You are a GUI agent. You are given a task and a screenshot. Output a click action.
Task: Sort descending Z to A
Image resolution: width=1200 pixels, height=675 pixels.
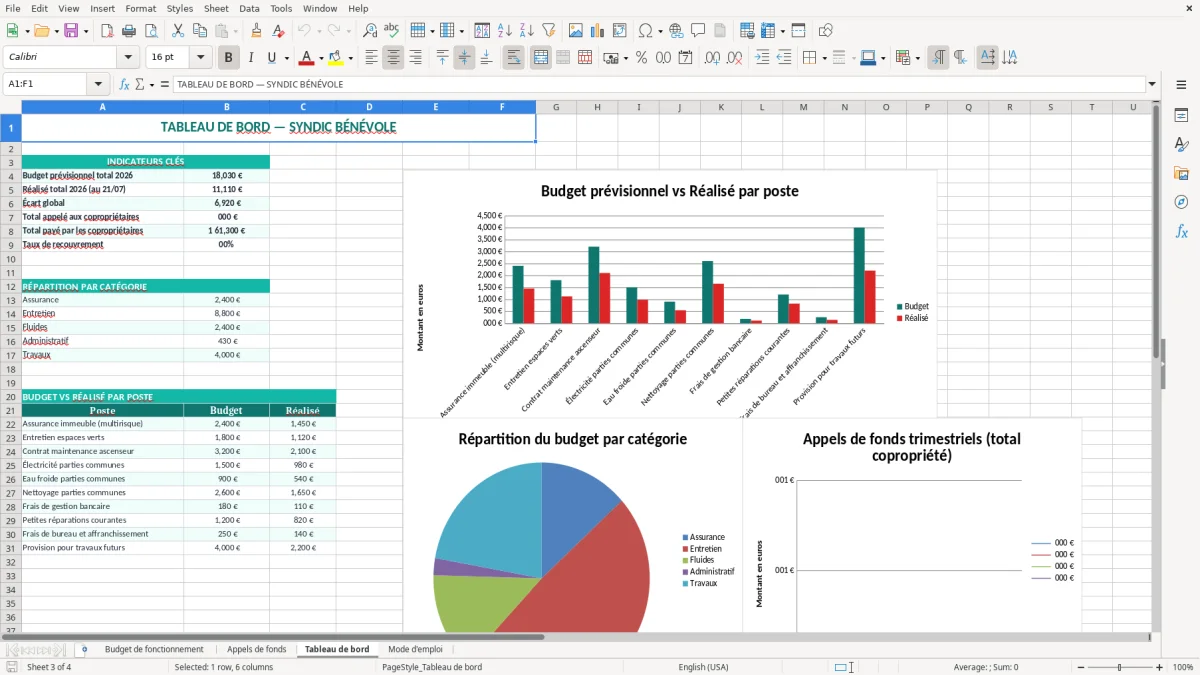[x=526, y=31]
